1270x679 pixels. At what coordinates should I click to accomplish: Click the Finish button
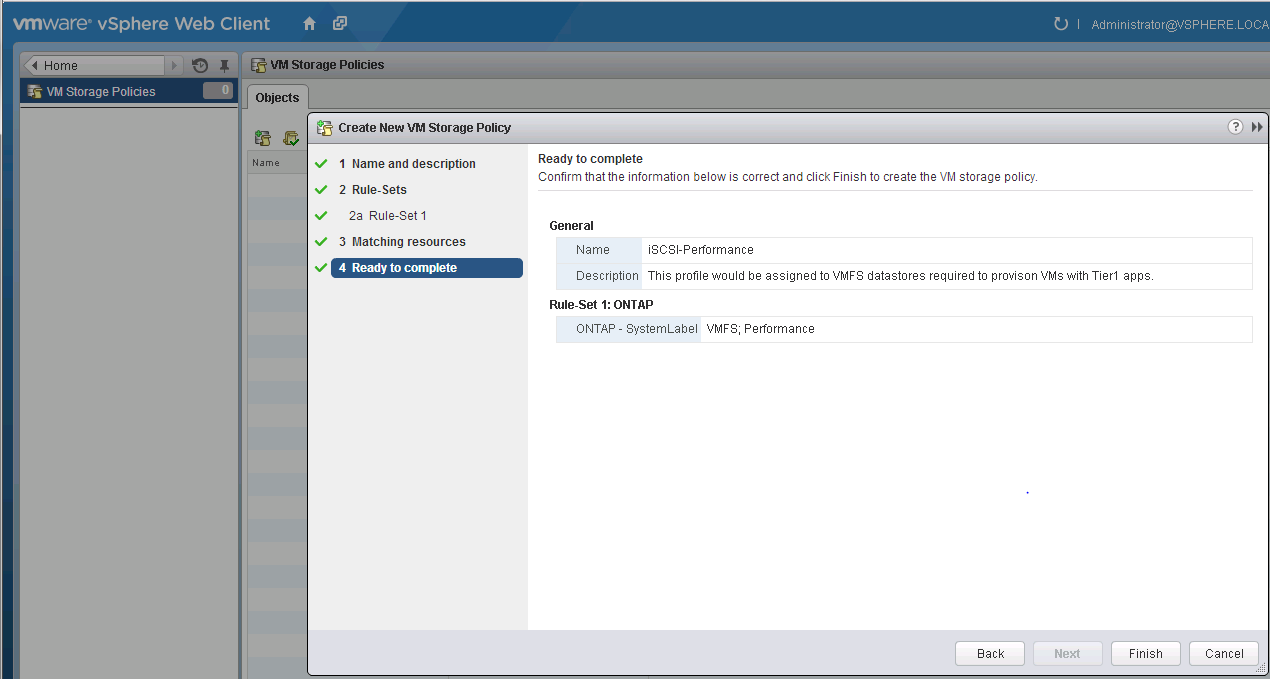(1146, 653)
